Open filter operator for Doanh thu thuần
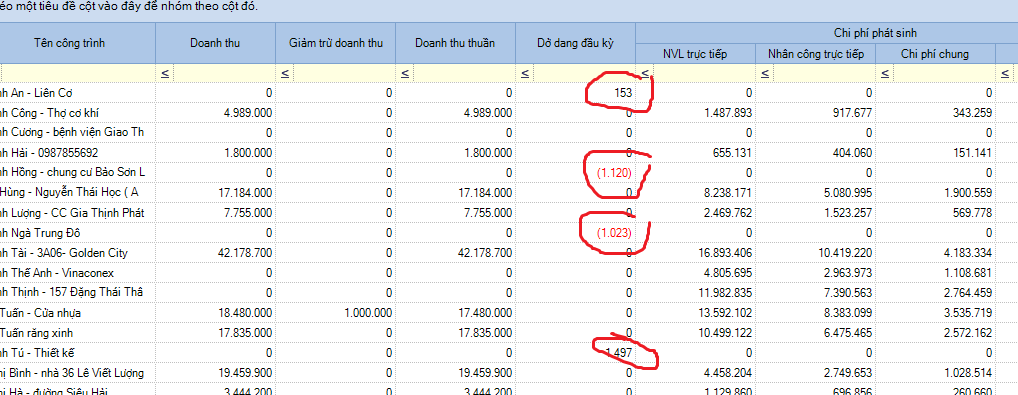This screenshot has height=395, width=1018. 404,73
